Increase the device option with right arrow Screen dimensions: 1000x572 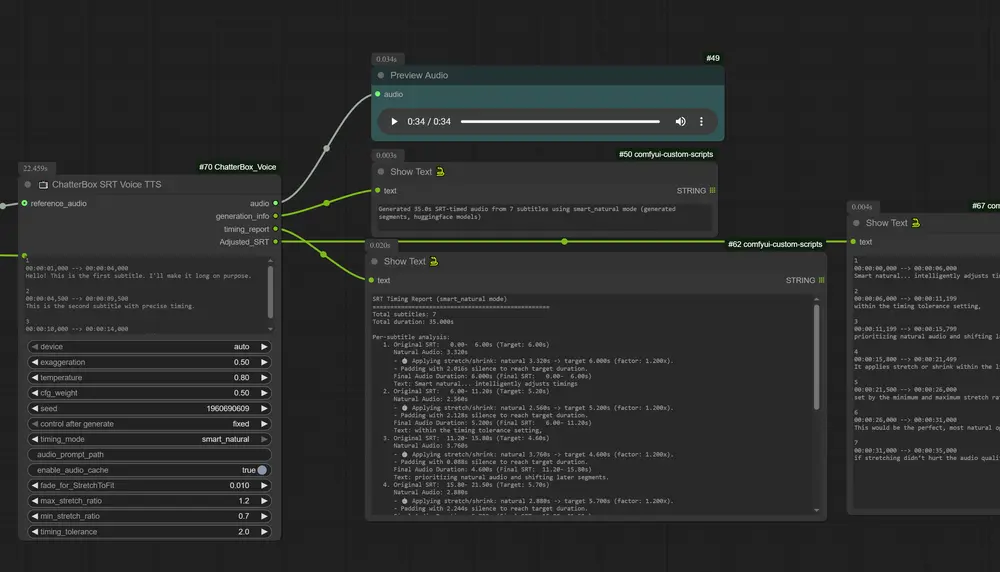tap(264, 347)
